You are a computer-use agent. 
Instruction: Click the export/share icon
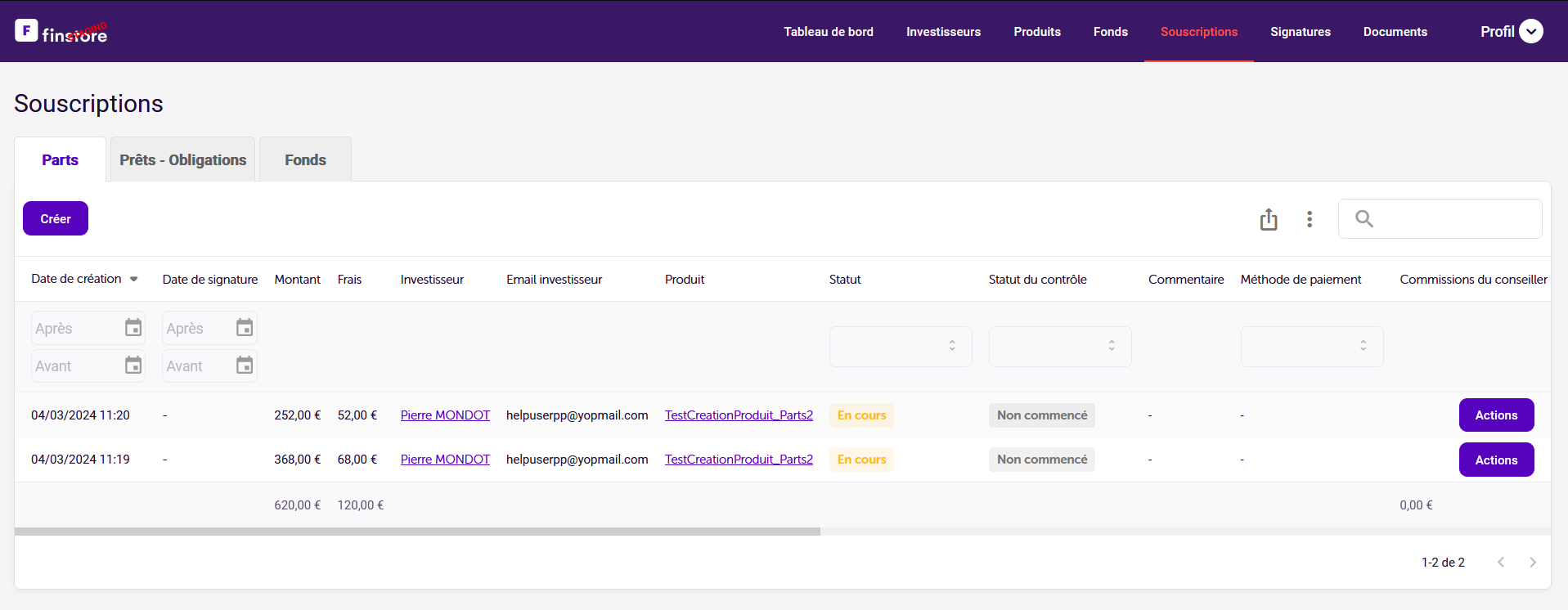click(x=1268, y=219)
